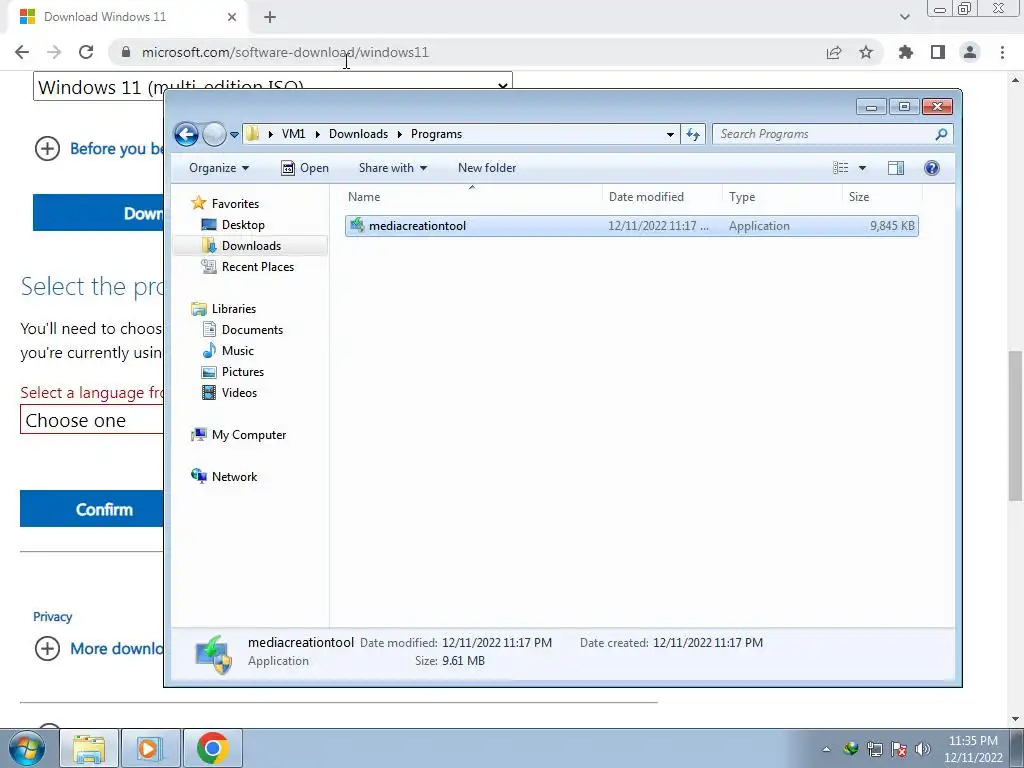The width and height of the screenshot is (1024, 768).
Task: Open Chrome profile avatar
Action: pos(970,52)
